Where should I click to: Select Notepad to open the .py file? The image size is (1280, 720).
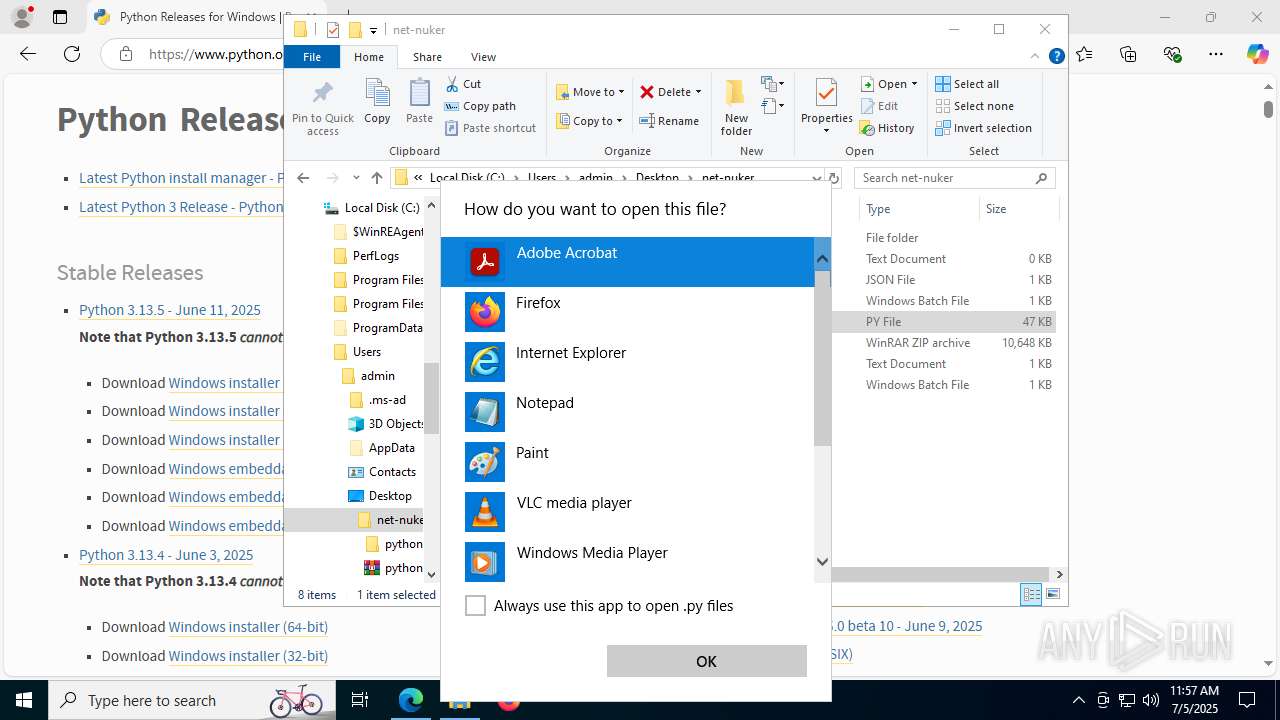(628, 412)
